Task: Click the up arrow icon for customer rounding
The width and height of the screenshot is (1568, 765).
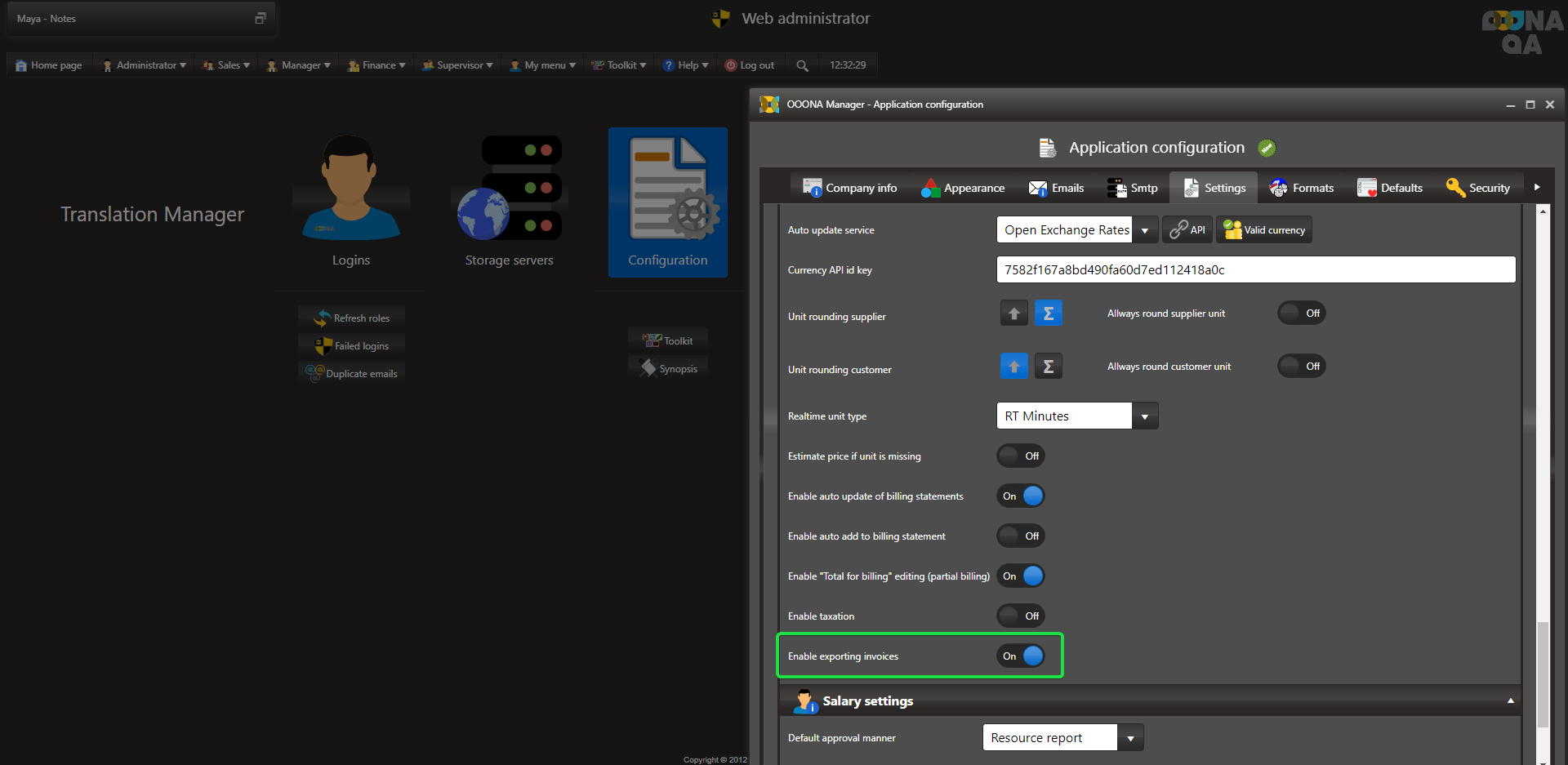Action: coord(1013,367)
